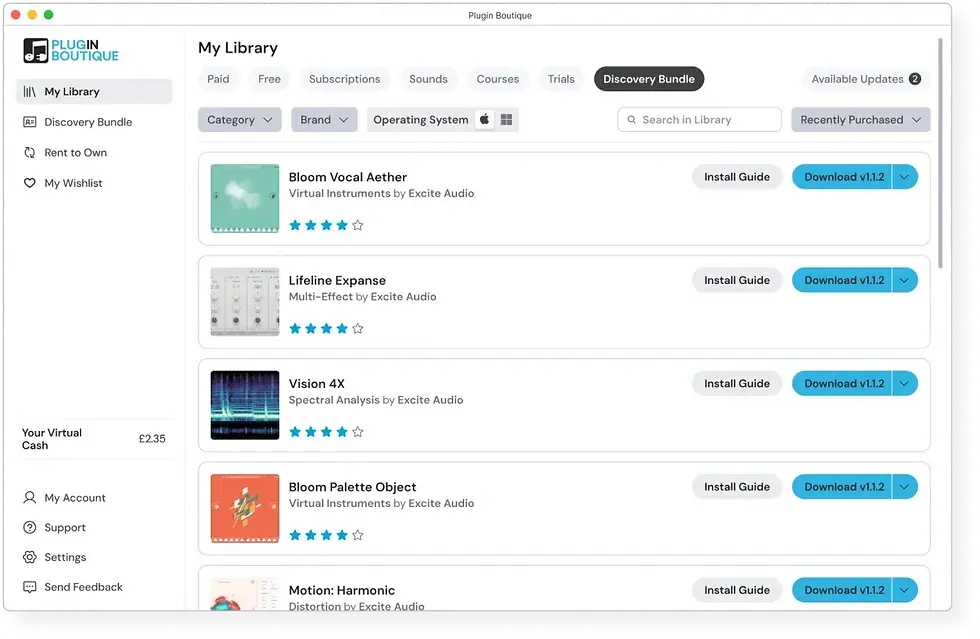
Task: Click the Vision 4X title text
Action: pos(317,383)
